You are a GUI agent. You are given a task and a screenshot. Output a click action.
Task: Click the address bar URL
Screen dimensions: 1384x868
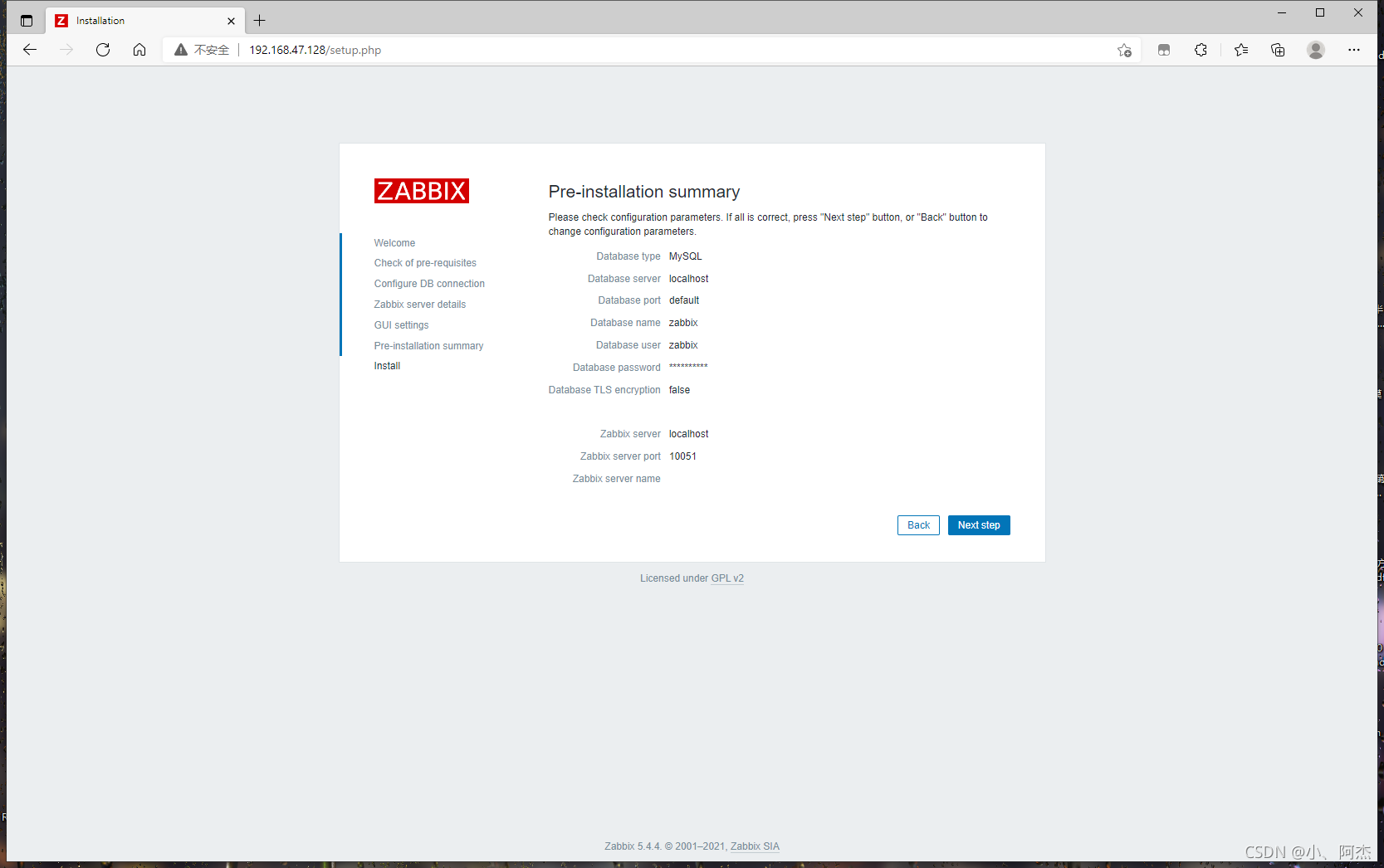(315, 50)
